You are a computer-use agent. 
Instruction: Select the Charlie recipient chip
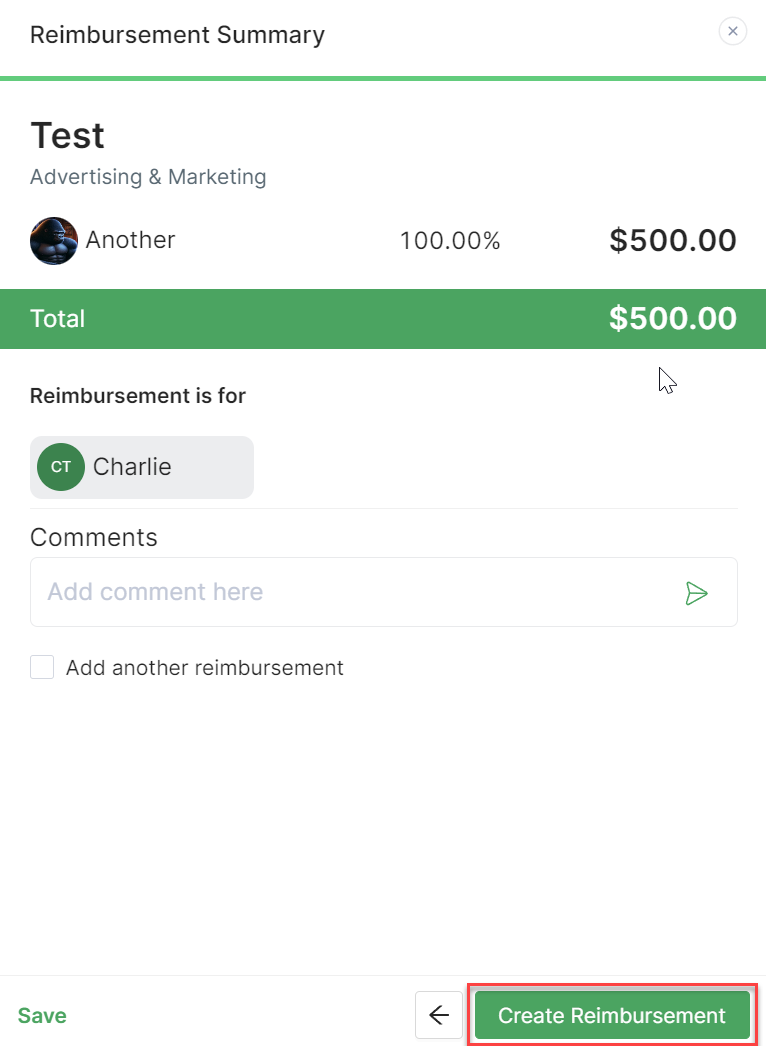point(141,466)
